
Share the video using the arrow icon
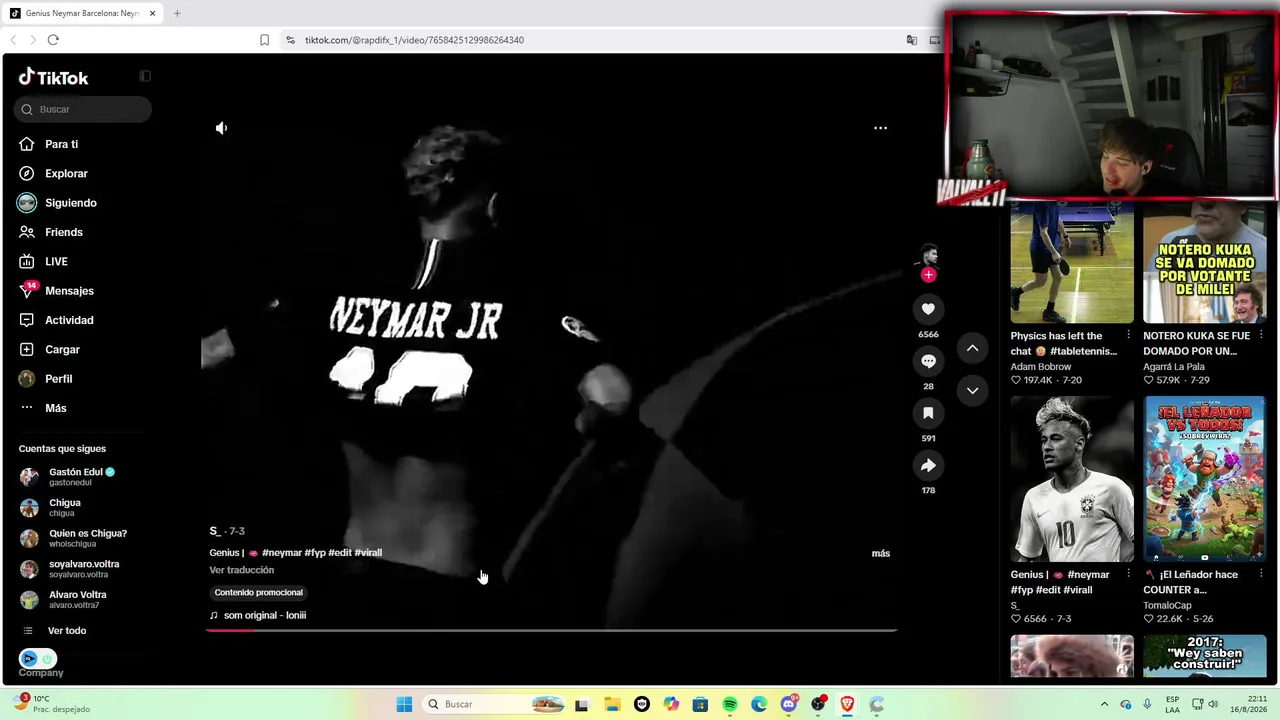point(928,465)
